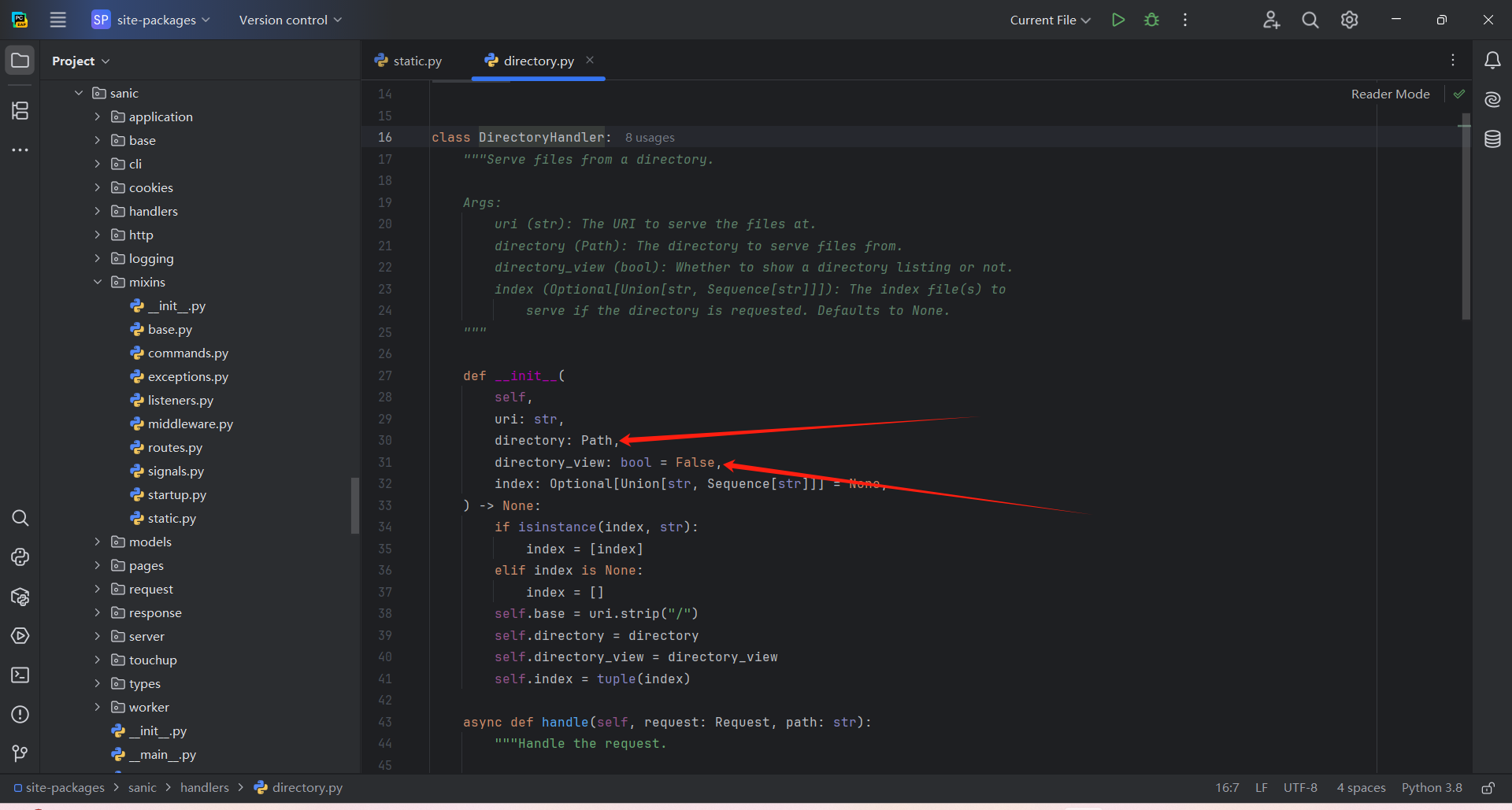Screen dimensions: 1512x810
Task: Click the 8 usages inlay link
Action: 650,138
